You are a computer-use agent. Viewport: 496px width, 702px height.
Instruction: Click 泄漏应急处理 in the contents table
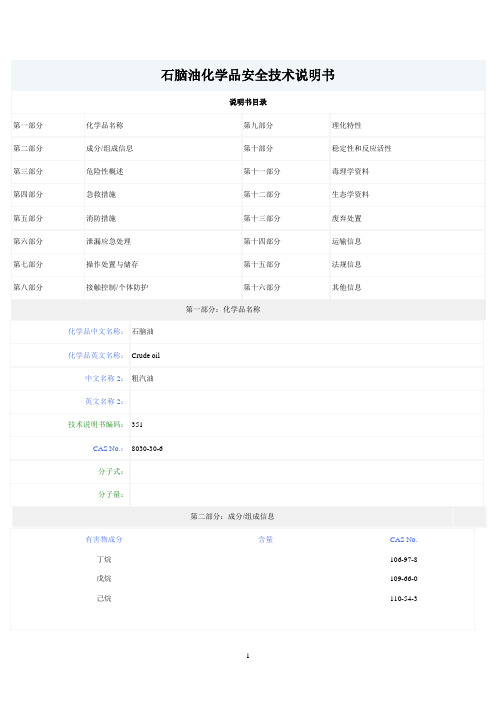click(x=108, y=241)
